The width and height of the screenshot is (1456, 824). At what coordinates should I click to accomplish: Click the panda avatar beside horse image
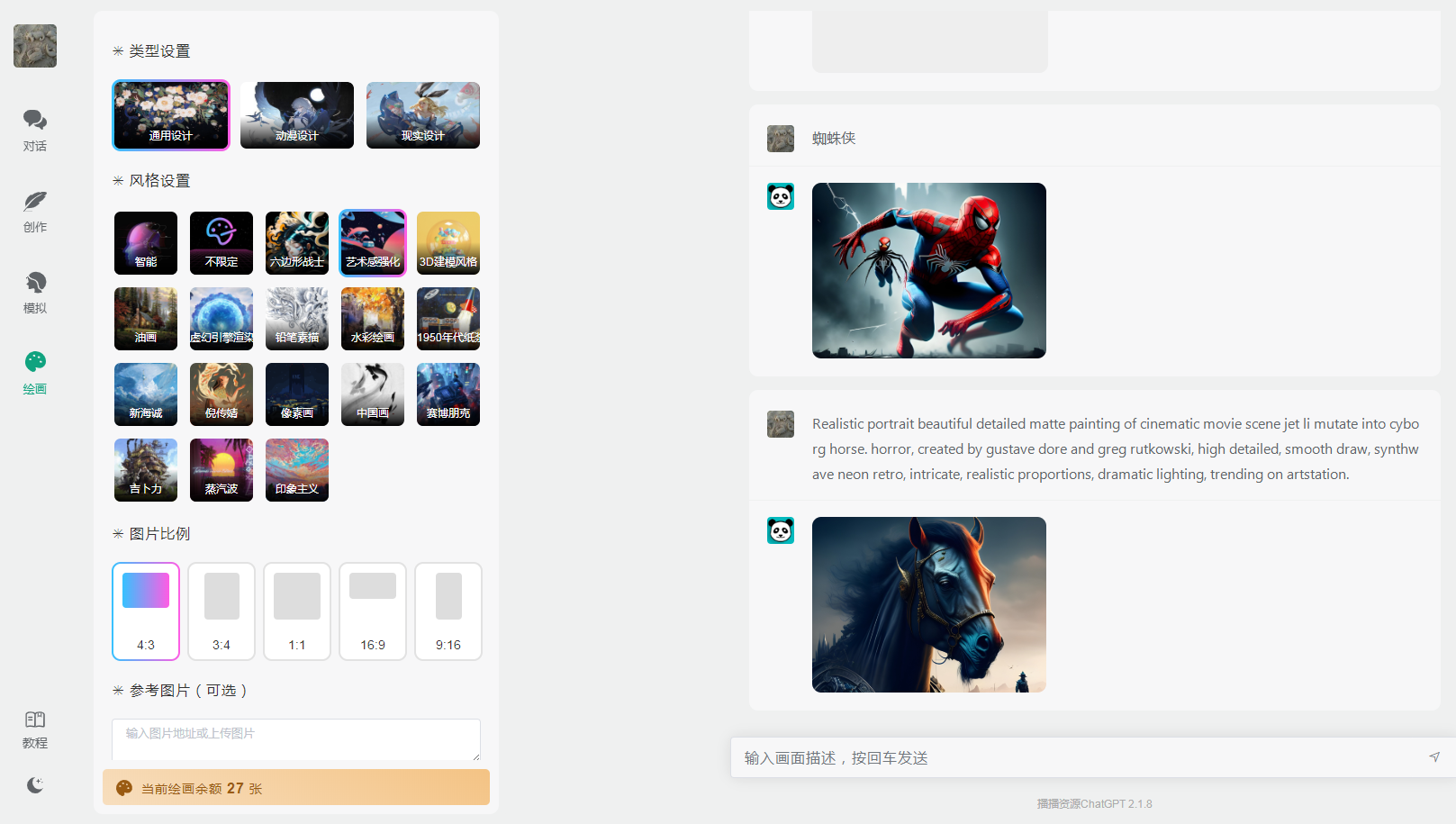click(781, 530)
